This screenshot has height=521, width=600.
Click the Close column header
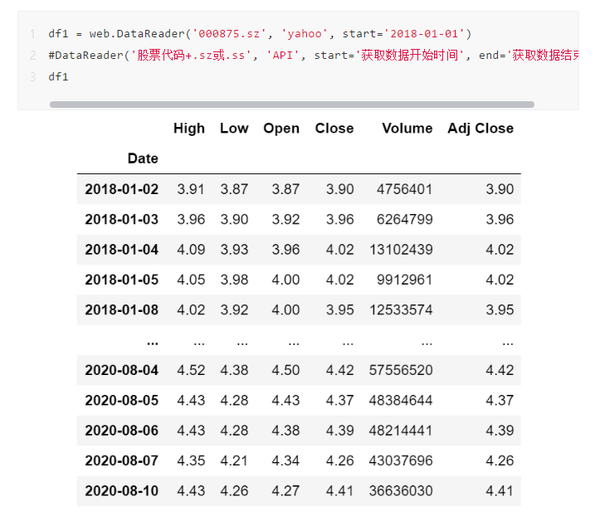tap(334, 128)
